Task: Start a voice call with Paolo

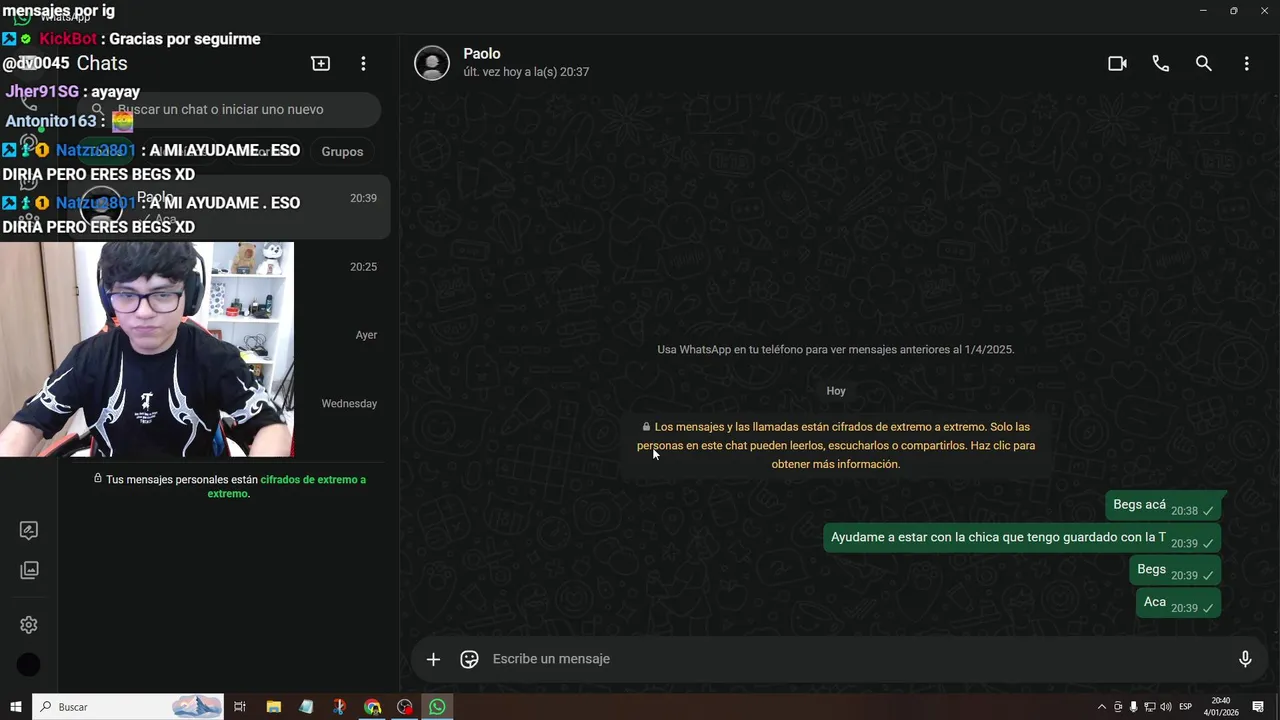Action: [1160, 63]
